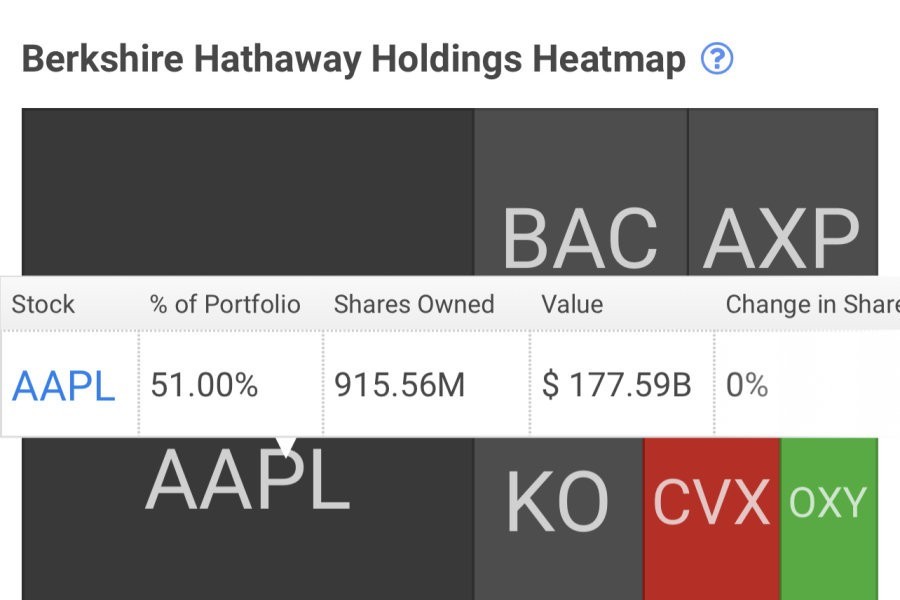Select the Shares Owned column header

414,304
